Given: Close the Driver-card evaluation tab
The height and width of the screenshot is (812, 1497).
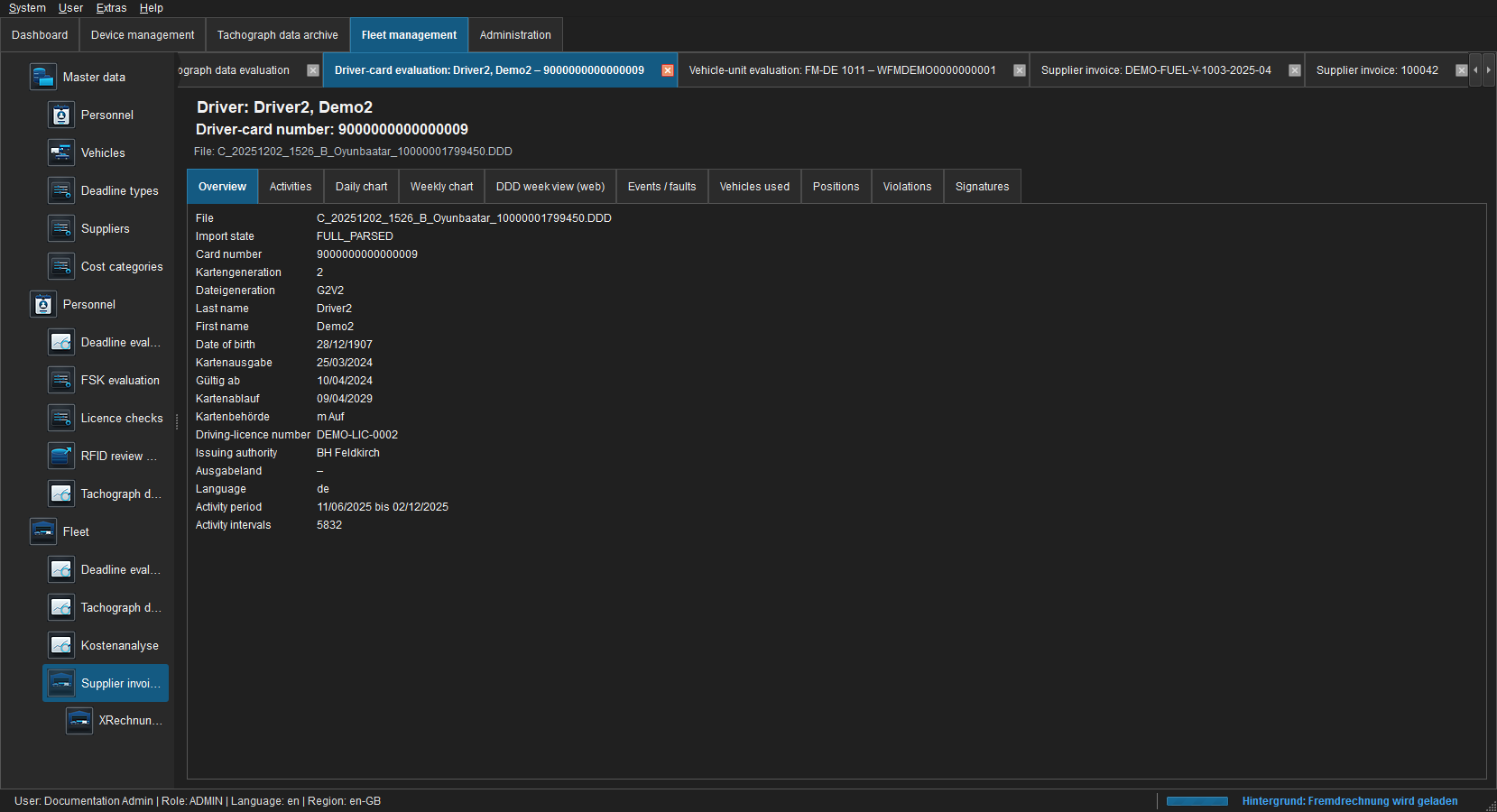Looking at the screenshot, I should 668,70.
